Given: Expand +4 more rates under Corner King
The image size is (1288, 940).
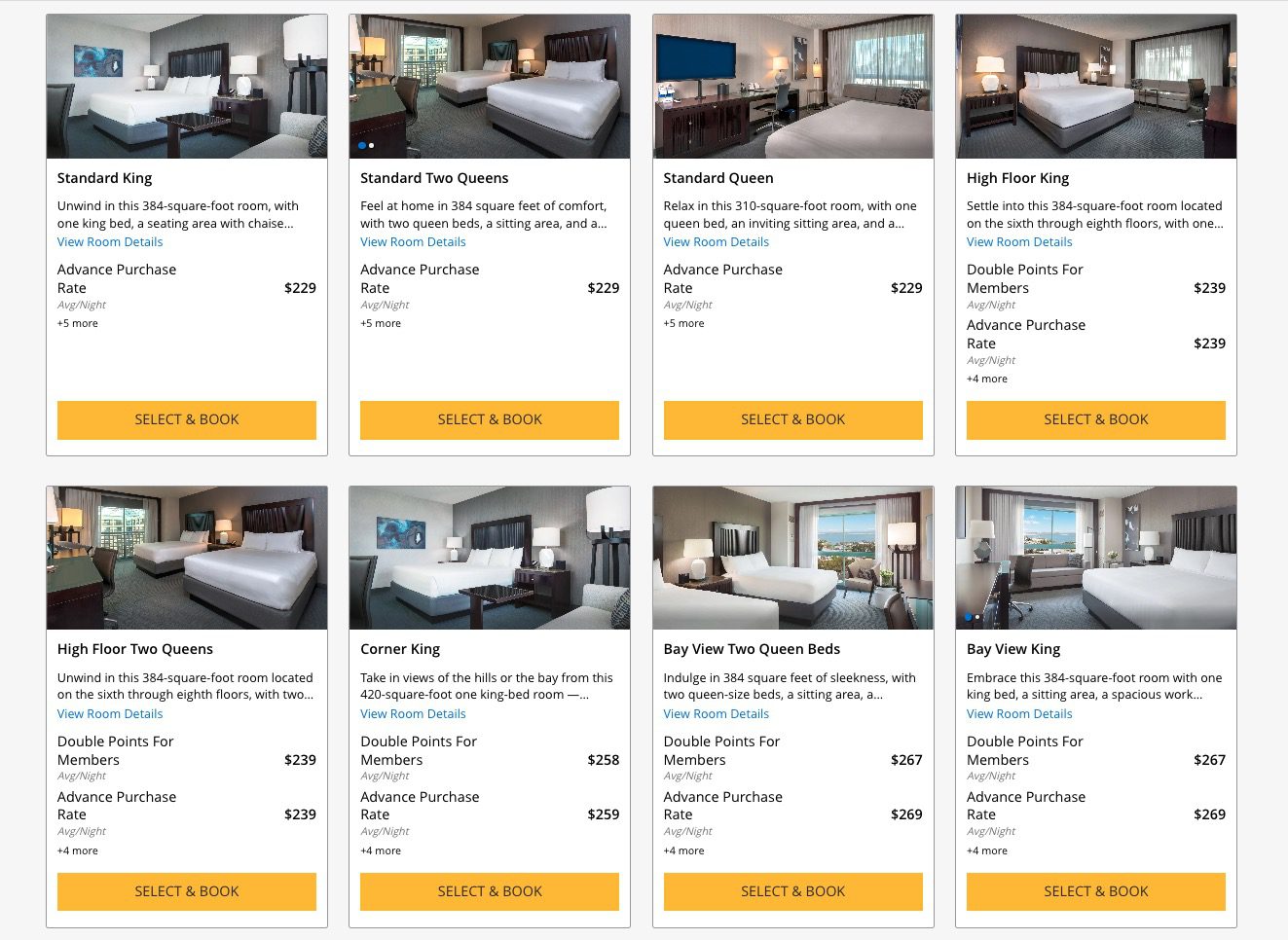Looking at the screenshot, I should 381,850.
